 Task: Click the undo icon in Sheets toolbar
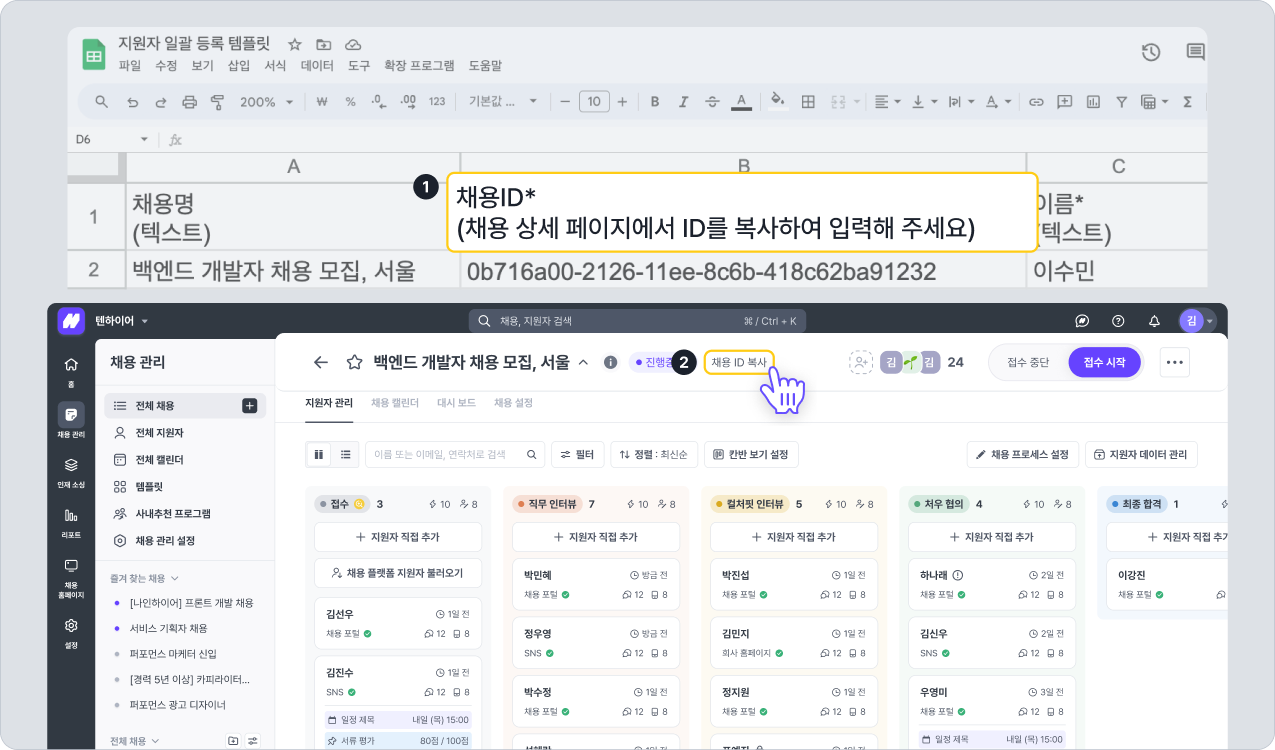(132, 102)
